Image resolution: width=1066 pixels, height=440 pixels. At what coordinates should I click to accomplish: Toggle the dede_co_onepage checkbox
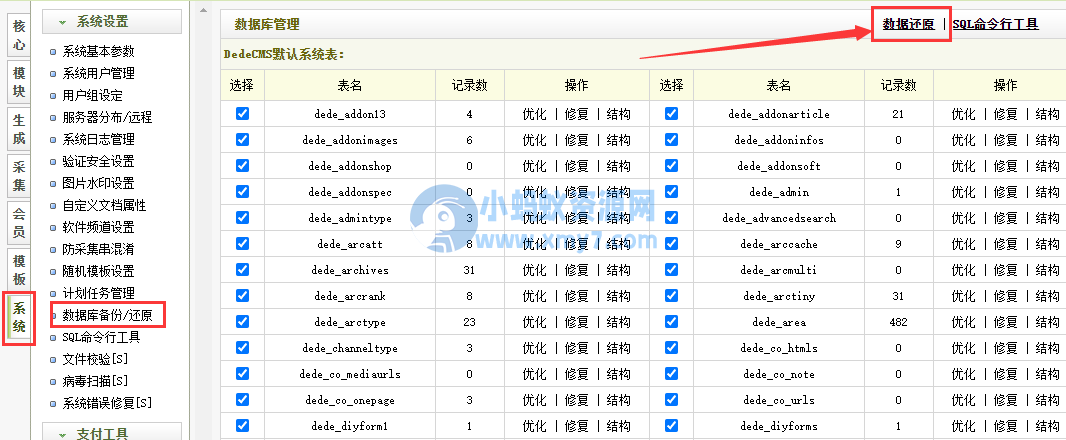click(242, 400)
